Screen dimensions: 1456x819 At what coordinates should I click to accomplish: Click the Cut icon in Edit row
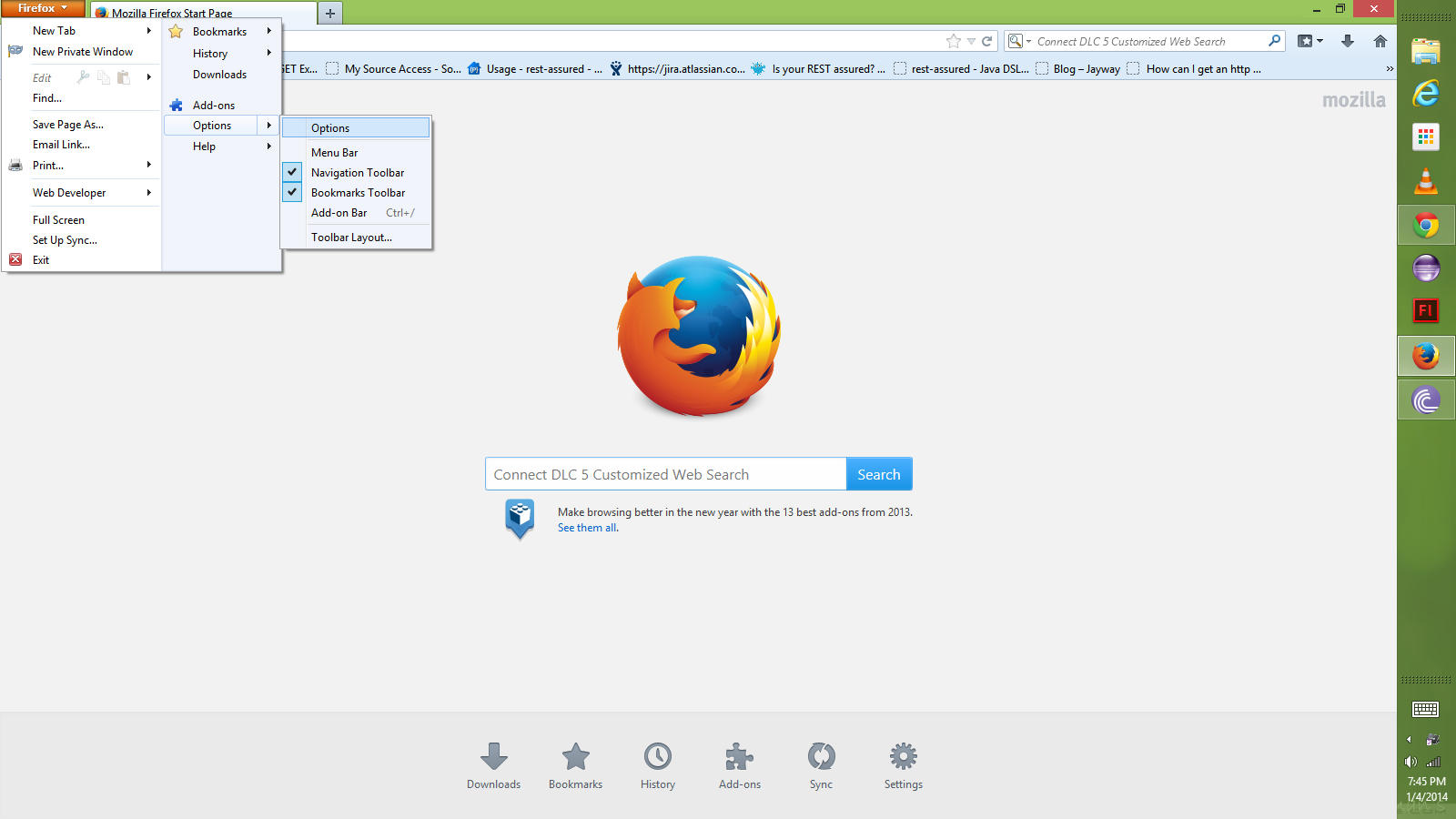[84, 77]
